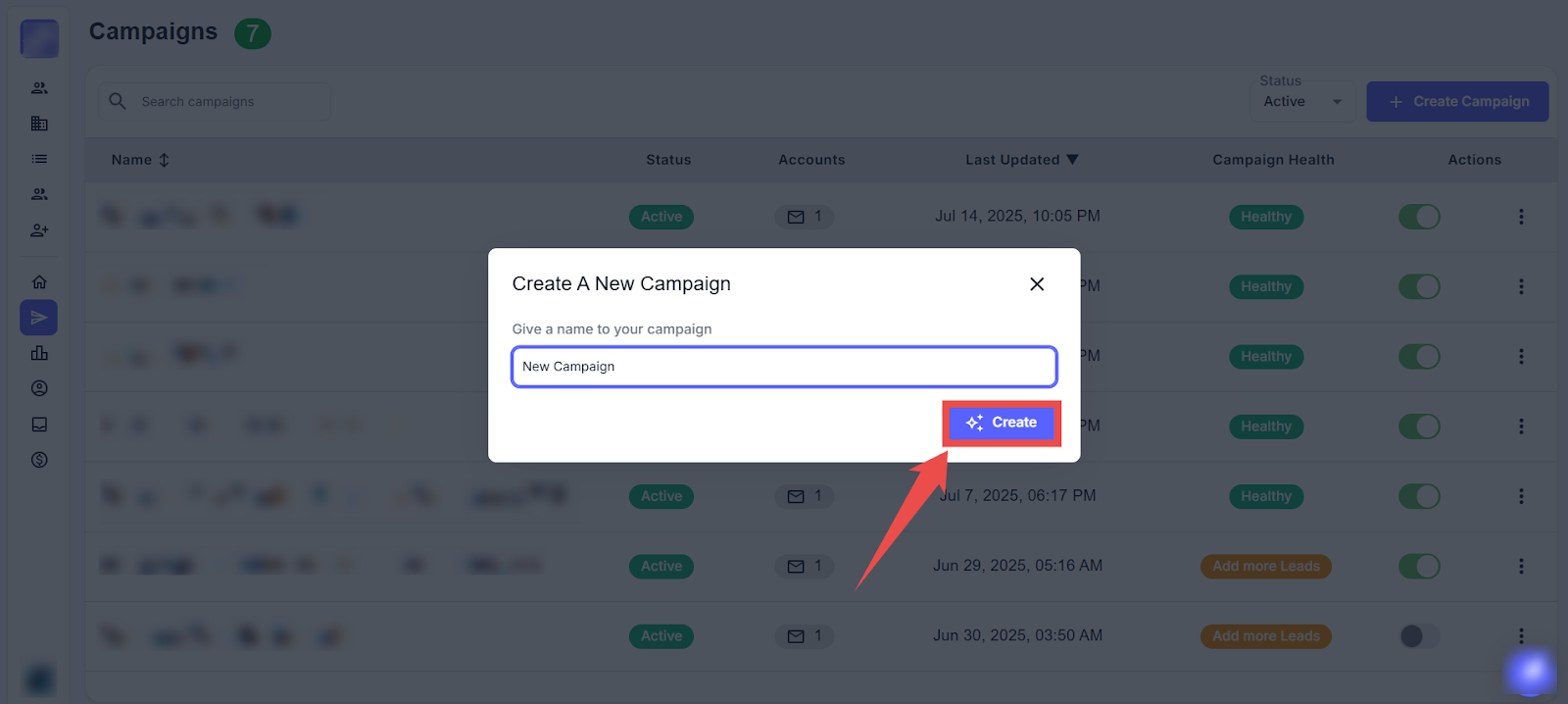Image resolution: width=1568 pixels, height=704 pixels.
Task: Open the campaigns send icon in sidebar
Action: [39, 318]
